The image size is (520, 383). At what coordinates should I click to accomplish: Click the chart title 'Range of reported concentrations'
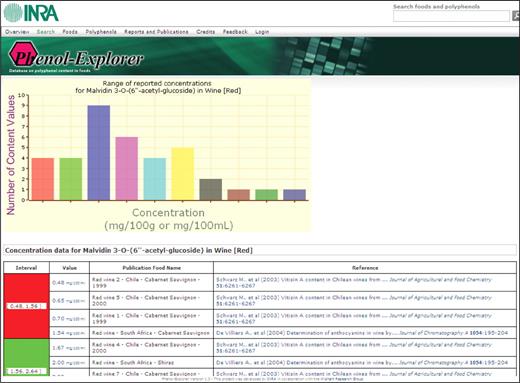[157, 83]
